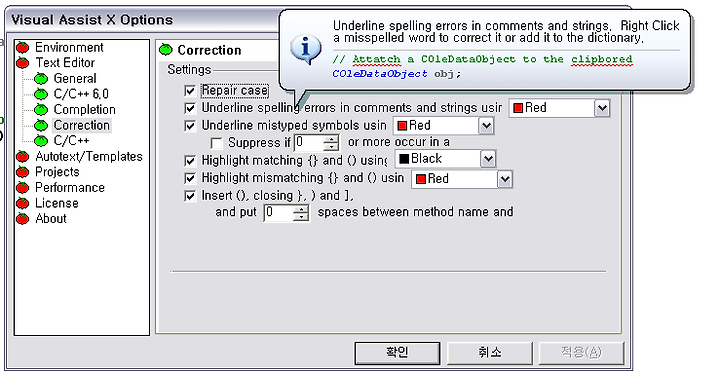Click the 확인 (OK) button
The image size is (720, 374).
click(397, 353)
